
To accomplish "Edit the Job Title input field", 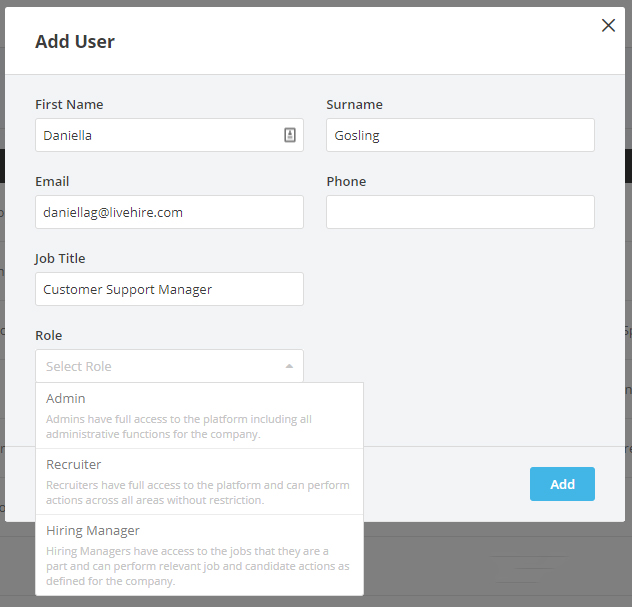I will 169,289.
